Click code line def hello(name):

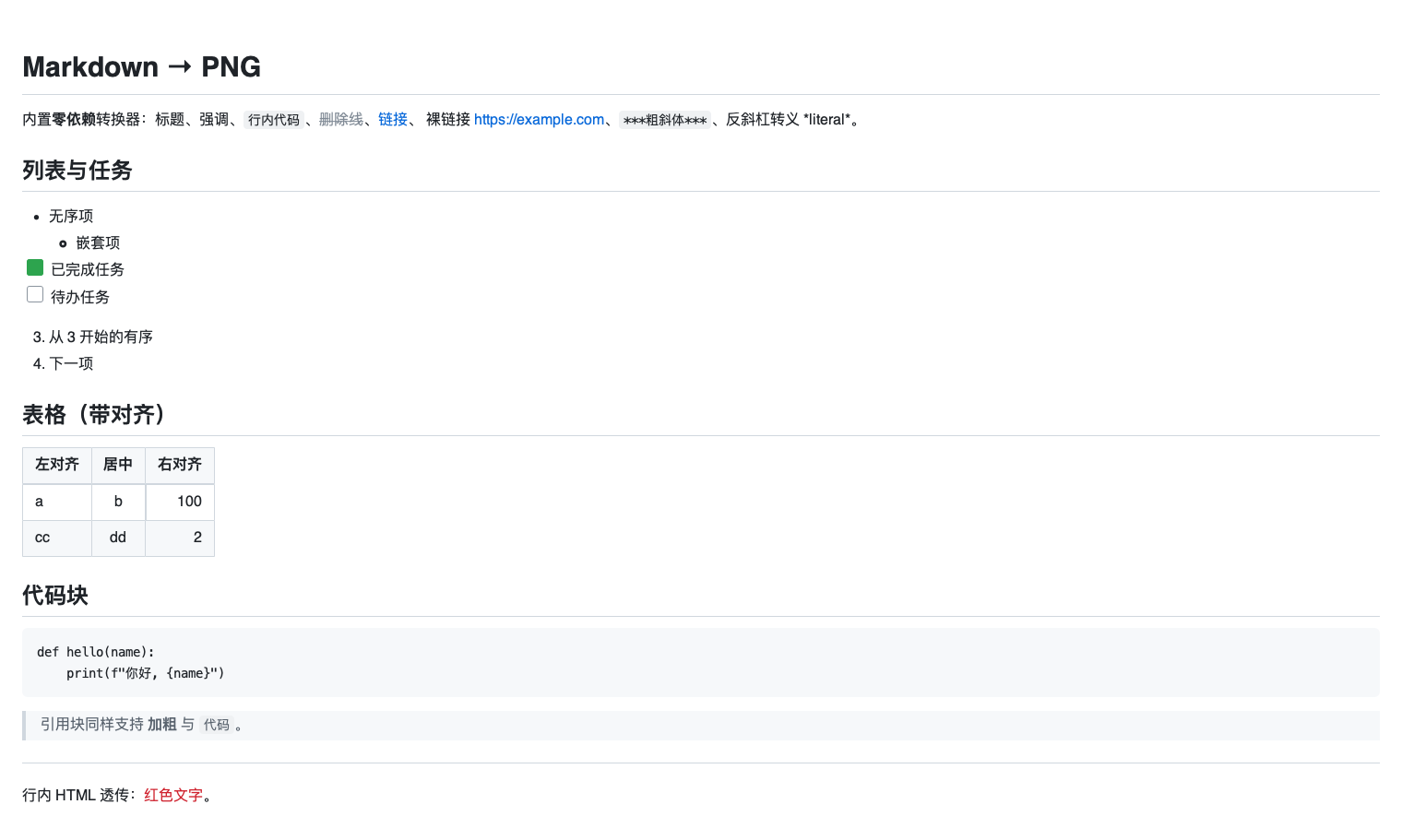pyautogui.click(x=96, y=652)
